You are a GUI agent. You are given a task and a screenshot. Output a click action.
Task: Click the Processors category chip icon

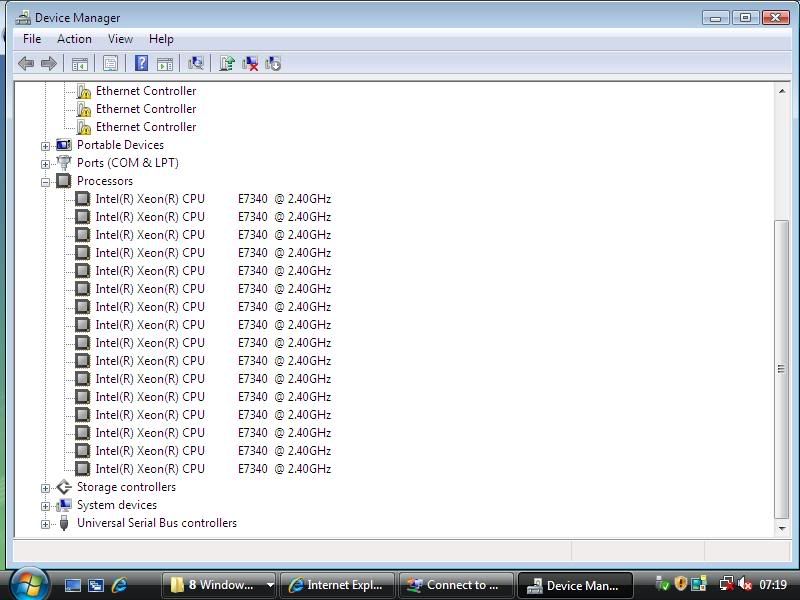(64, 181)
